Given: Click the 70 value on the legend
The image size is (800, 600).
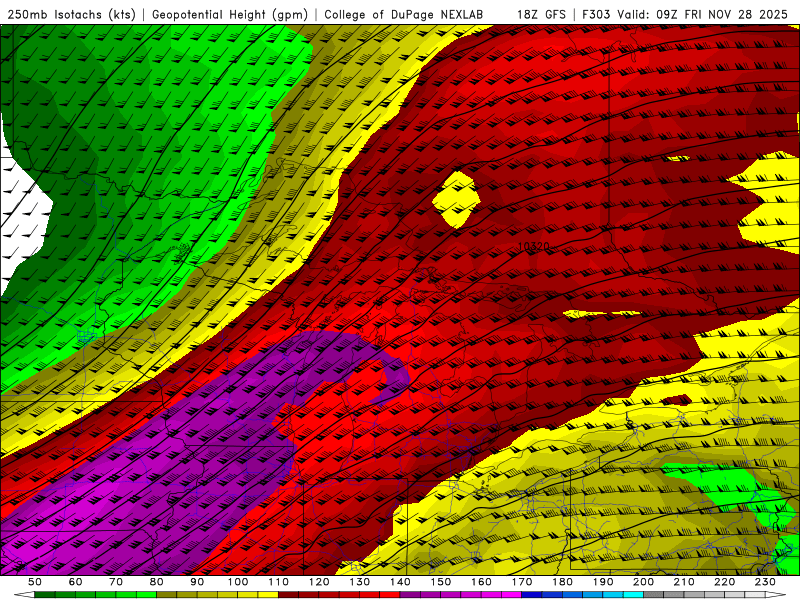Looking at the screenshot, I should (x=116, y=582).
